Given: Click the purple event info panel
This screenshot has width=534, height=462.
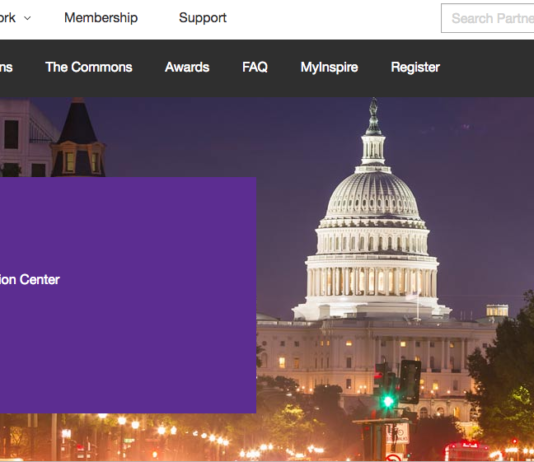Looking at the screenshot, I should (128, 295).
